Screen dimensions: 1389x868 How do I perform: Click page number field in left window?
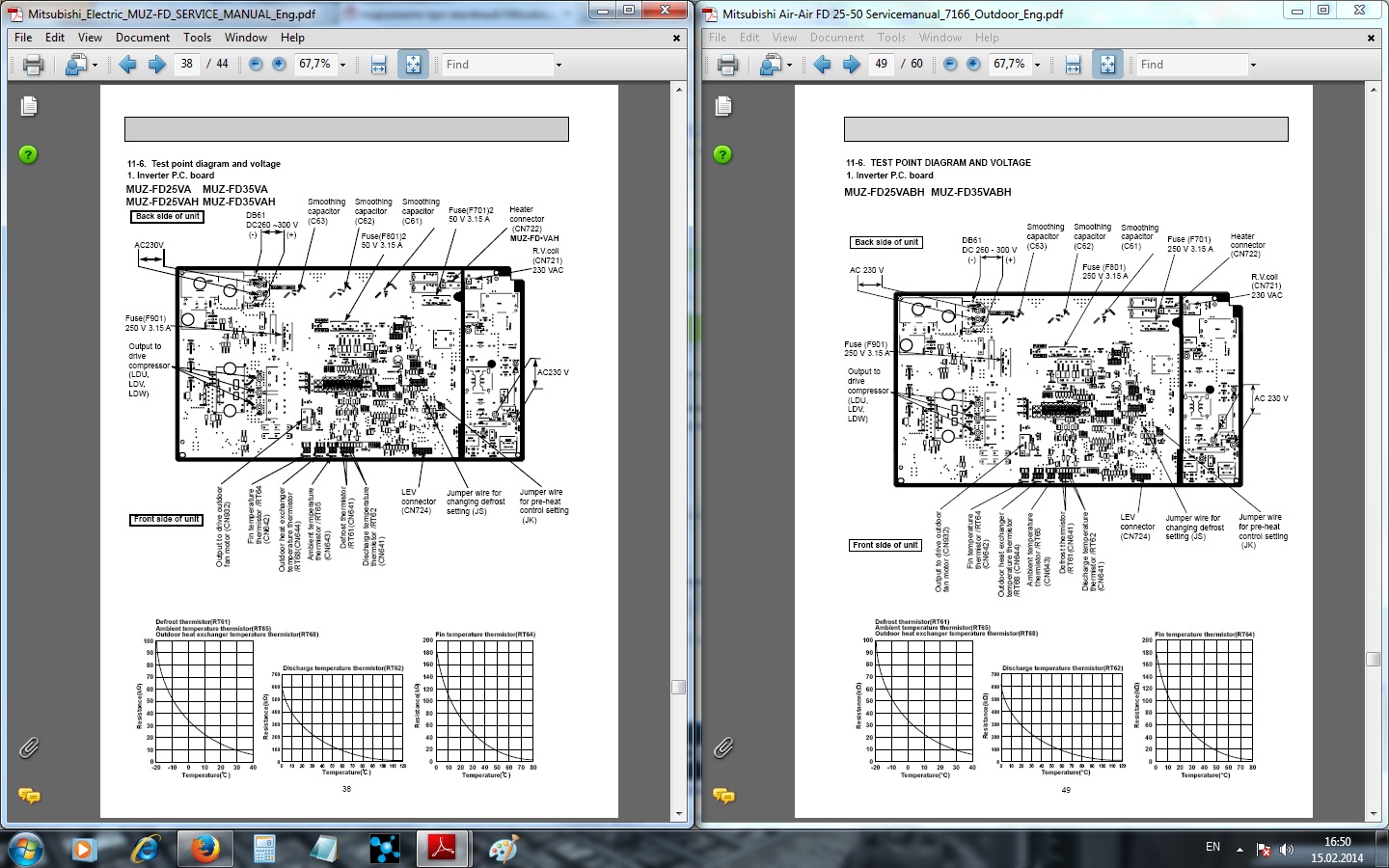186,65
